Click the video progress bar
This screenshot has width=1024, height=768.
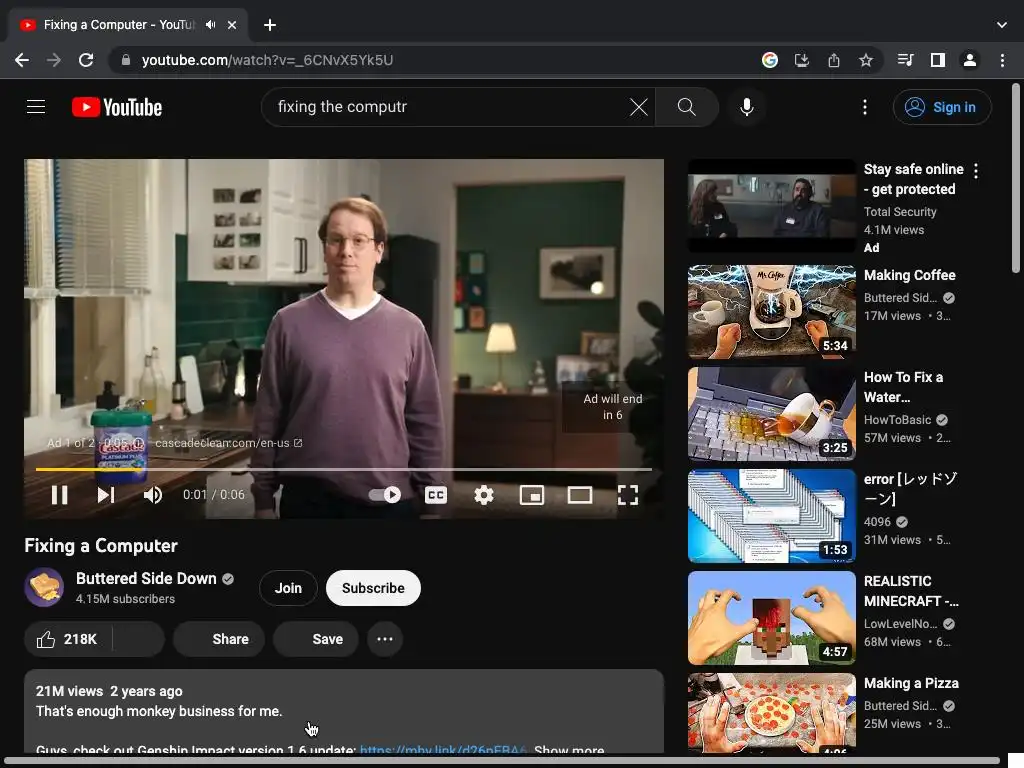click(x=344, y=469)
